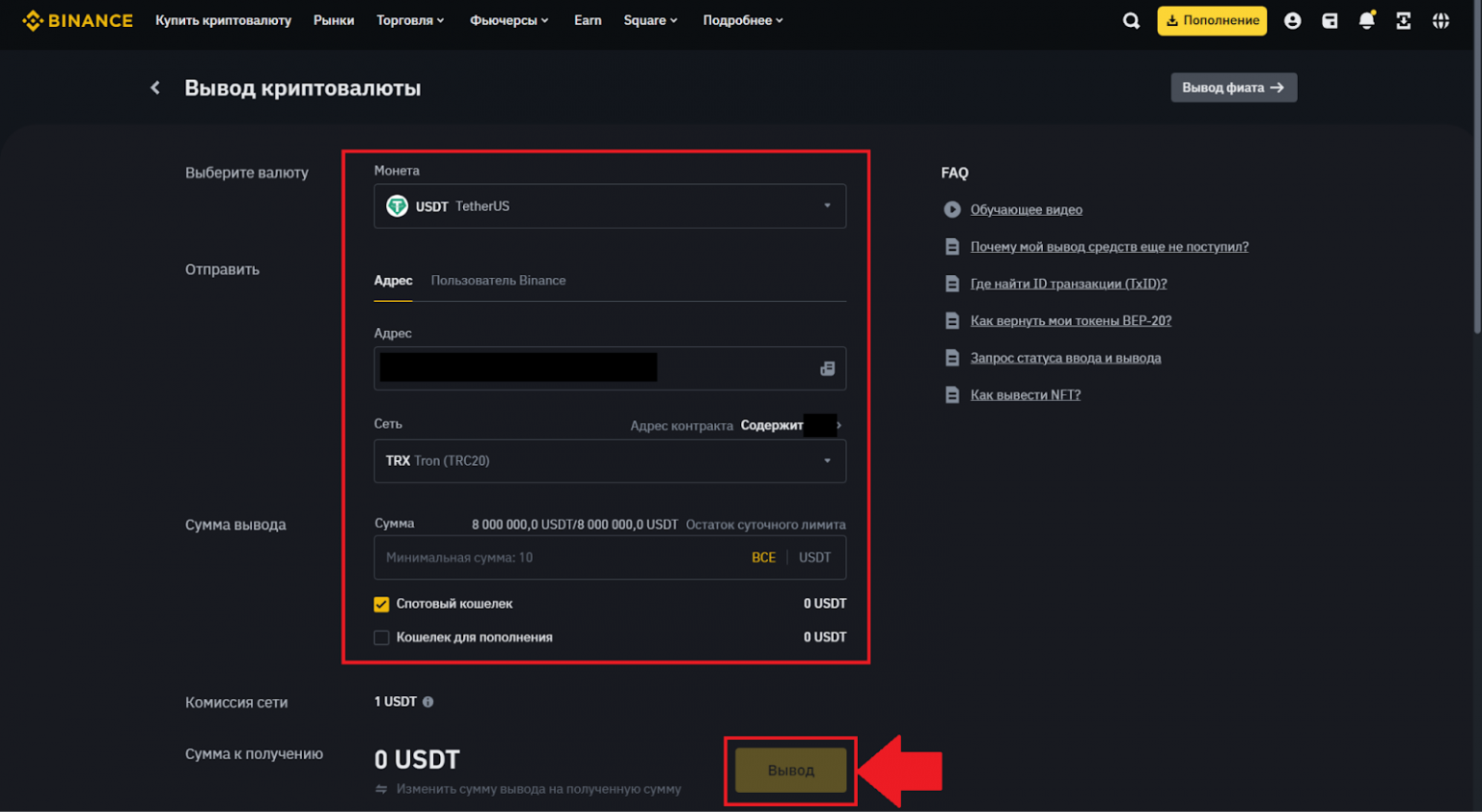Image resolution: width=1482 pixels, height=812 pixels.
Task: Open the Как вывести NFT FAQ link
Action: [x=1025, y=394]
